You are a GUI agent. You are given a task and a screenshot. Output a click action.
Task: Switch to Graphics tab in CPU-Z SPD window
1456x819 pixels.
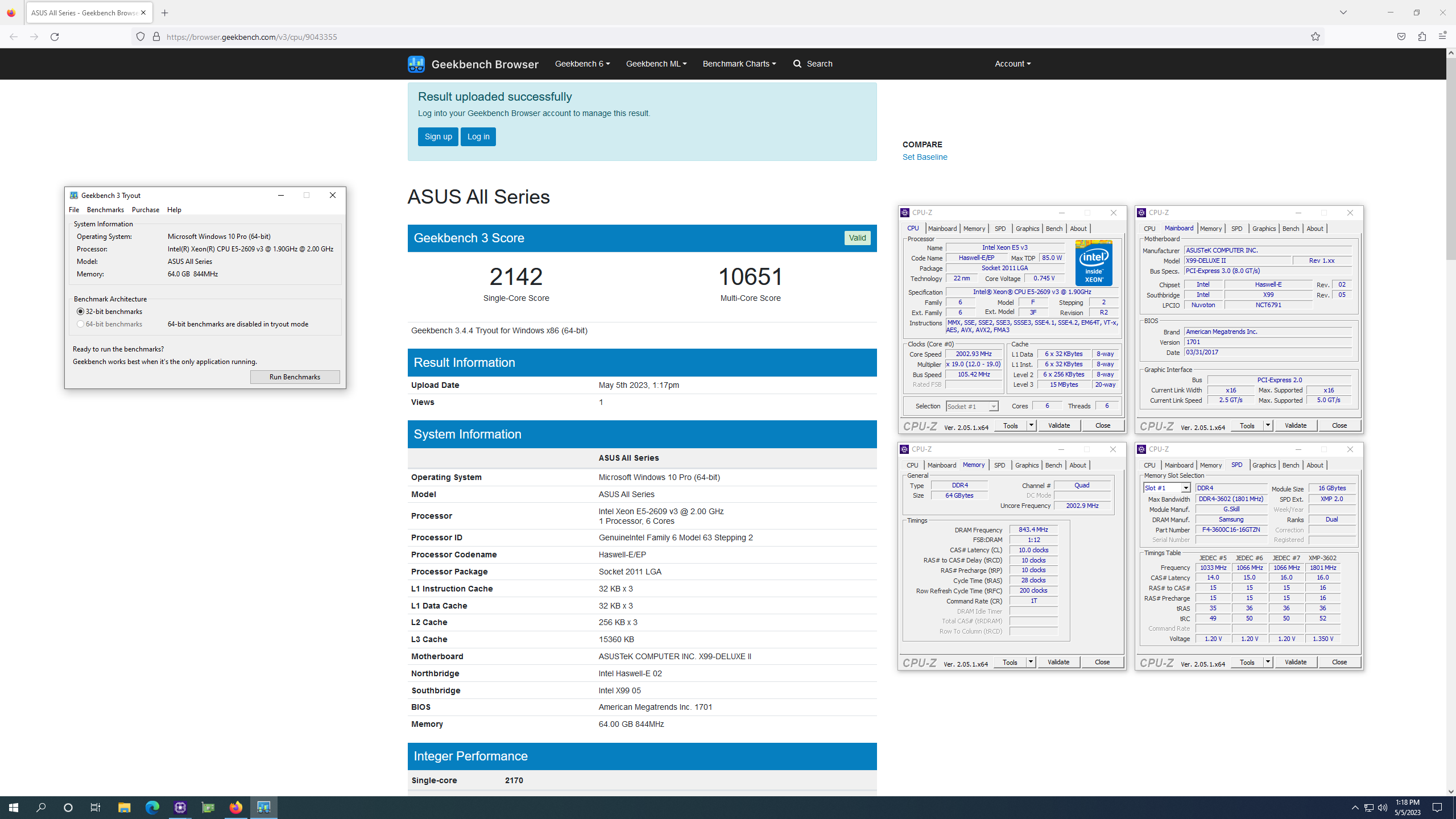[x=1264, y=465]
